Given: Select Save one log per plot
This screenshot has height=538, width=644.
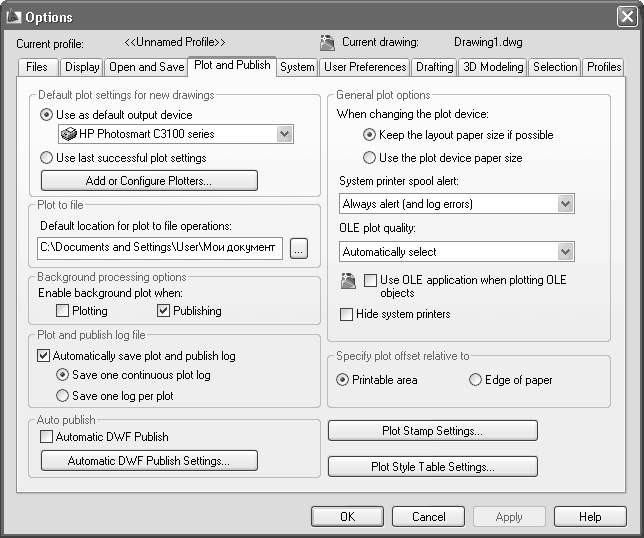Looking at the screenshot, I should [63, 396].
